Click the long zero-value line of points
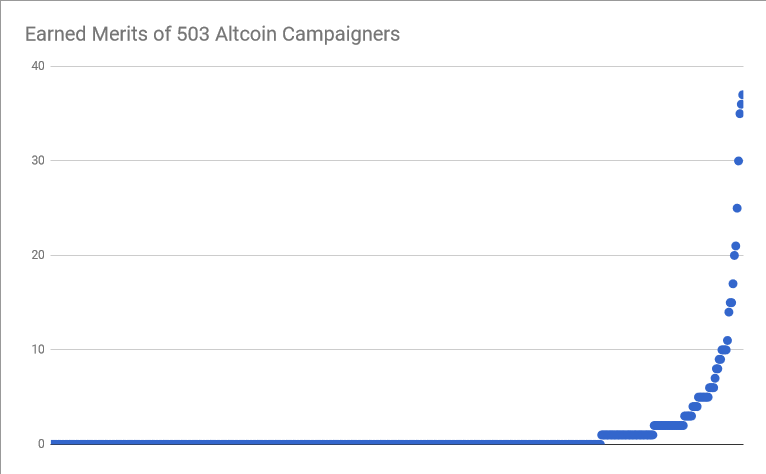 pos(327,442)
